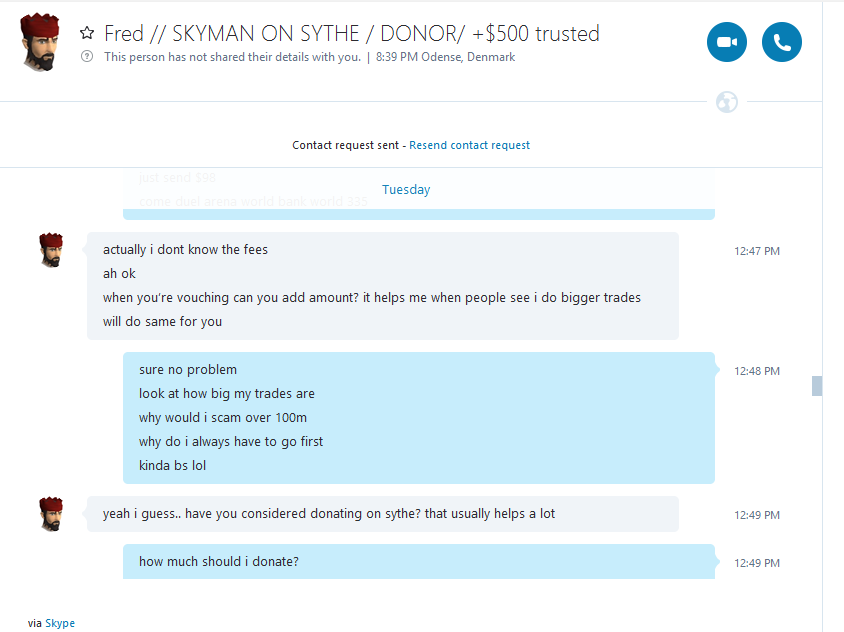Click Resend contact request link
844x632 pixels.
[469, 145]
